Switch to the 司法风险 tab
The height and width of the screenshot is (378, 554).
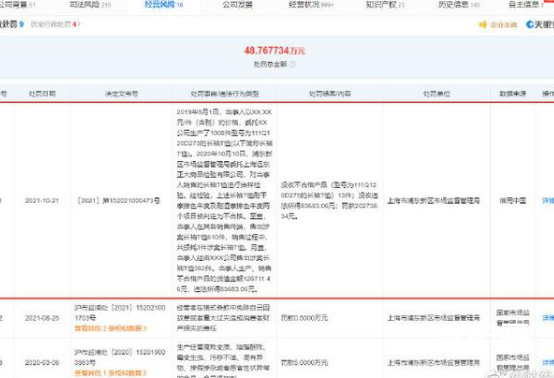click(x=90, y=5)
